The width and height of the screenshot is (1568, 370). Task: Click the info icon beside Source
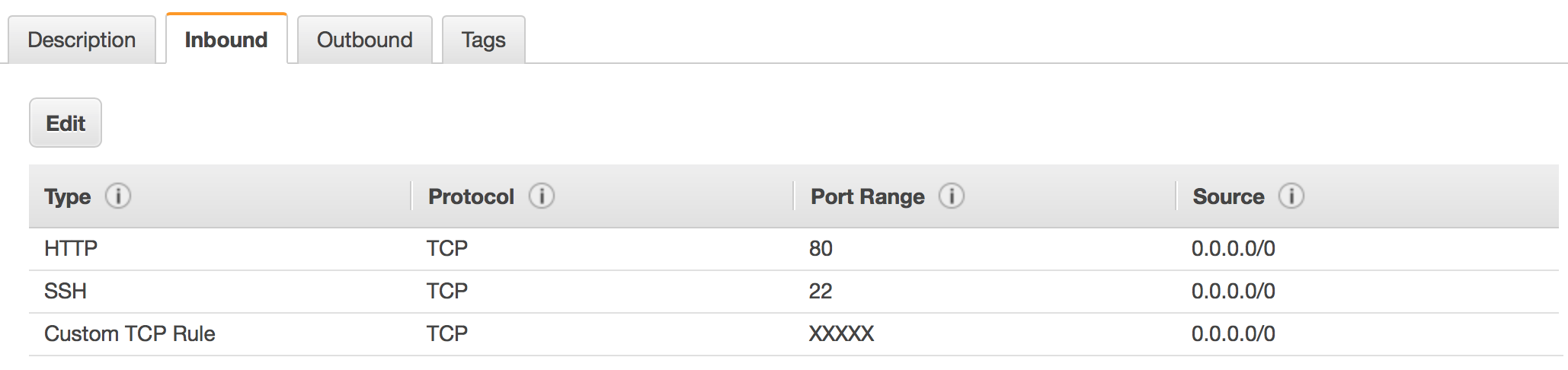coord(1291,196)
